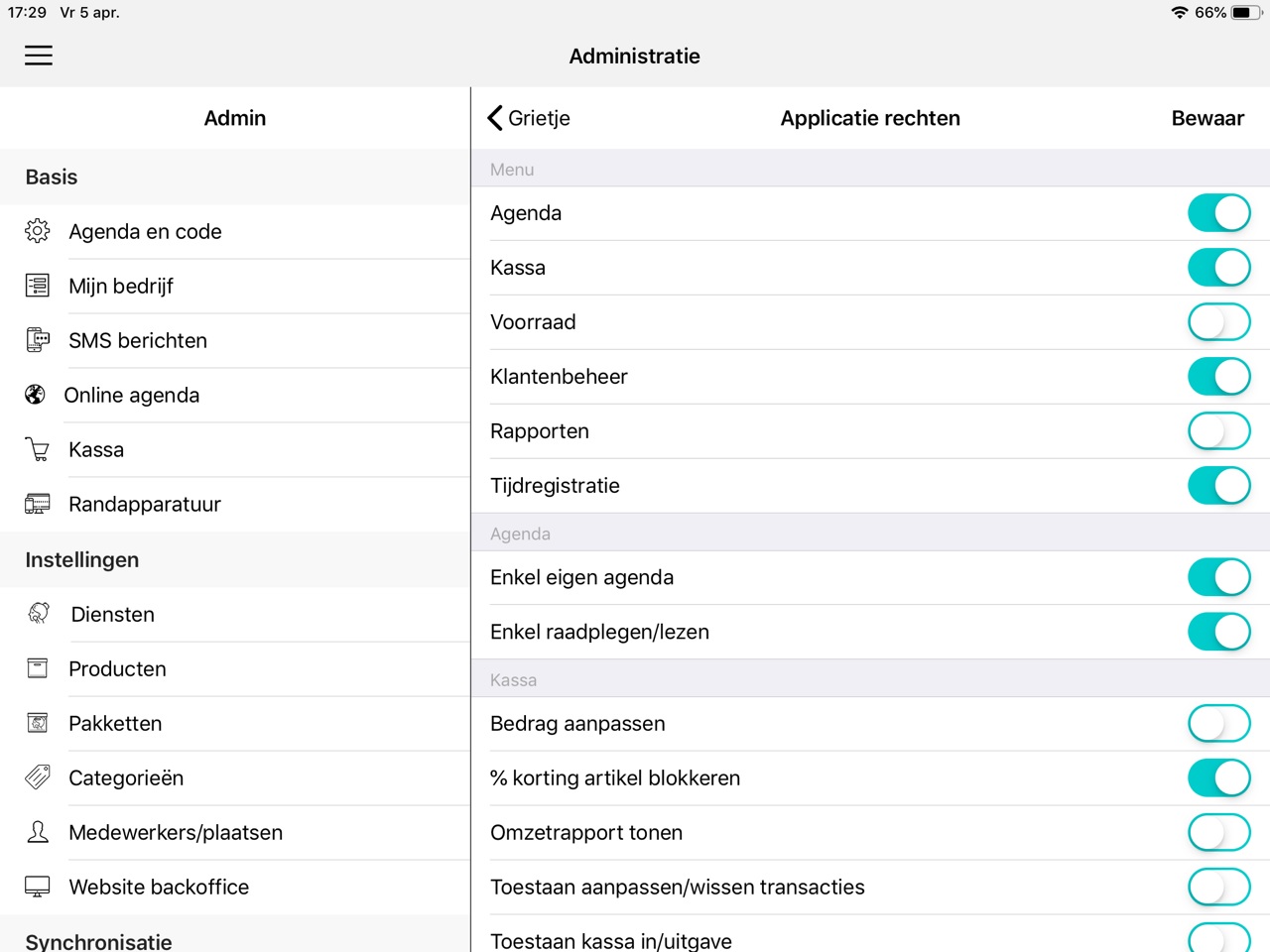Image resolution: width=1270 pixels, height=952 pixels.
Task: Click the Online agenda globe icon
Action: [x=36, y=395]
